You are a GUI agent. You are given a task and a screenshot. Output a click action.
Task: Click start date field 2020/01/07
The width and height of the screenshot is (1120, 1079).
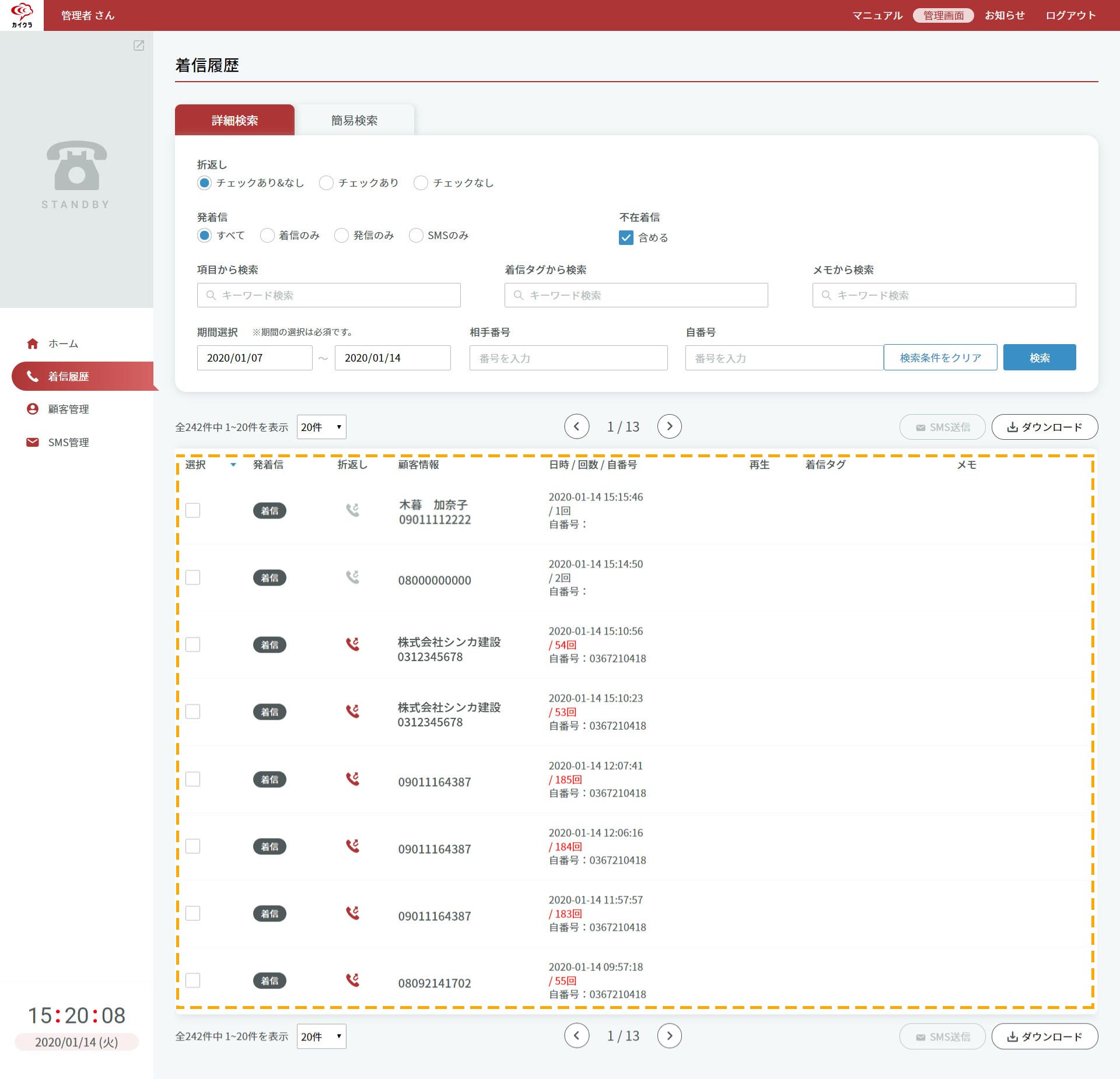[x=255, y=358]
